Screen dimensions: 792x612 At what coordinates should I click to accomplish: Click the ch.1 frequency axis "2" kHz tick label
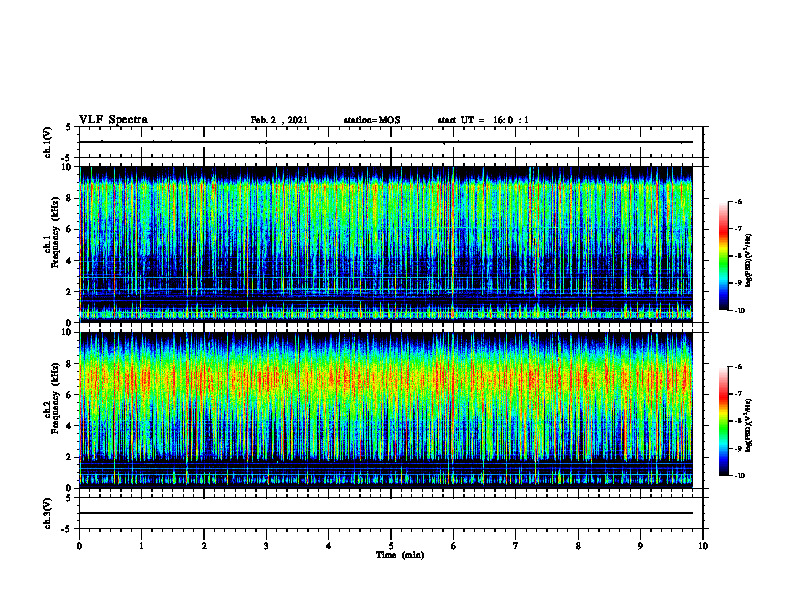click(70, 291)
